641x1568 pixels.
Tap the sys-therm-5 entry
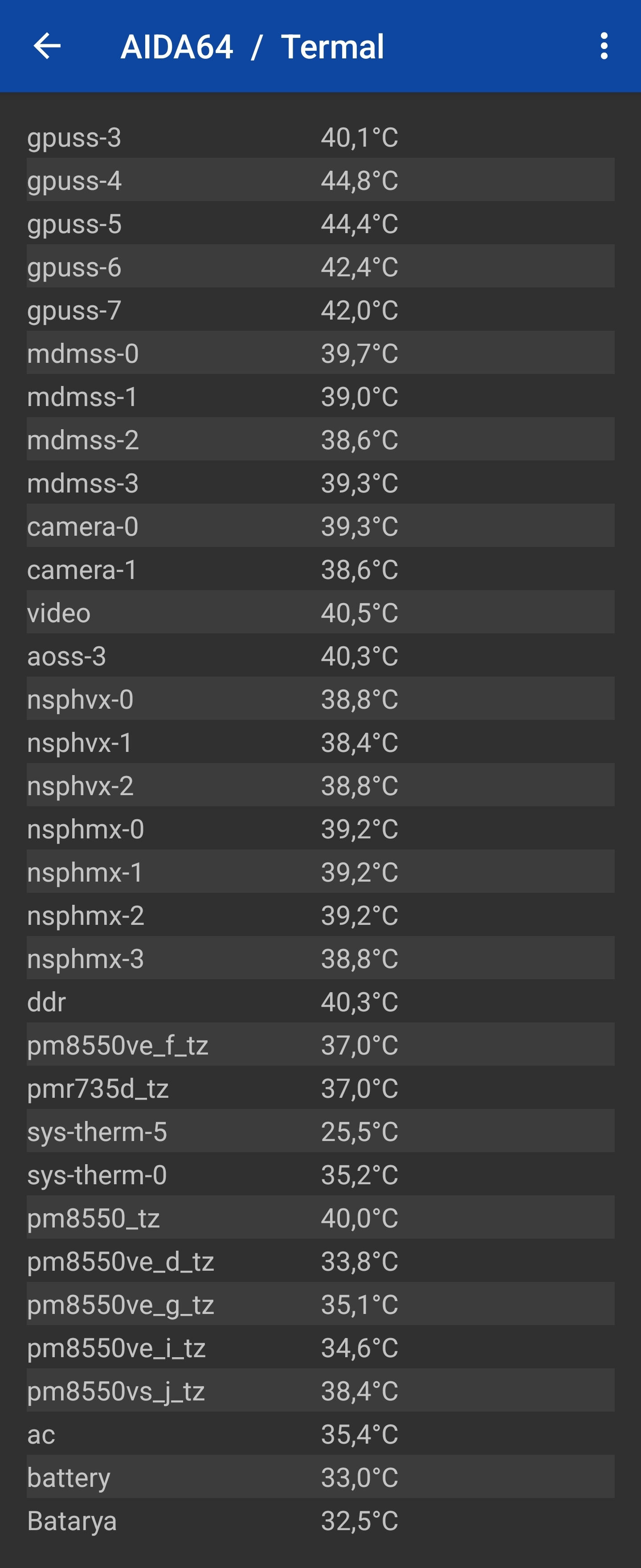pos(321,1131)
